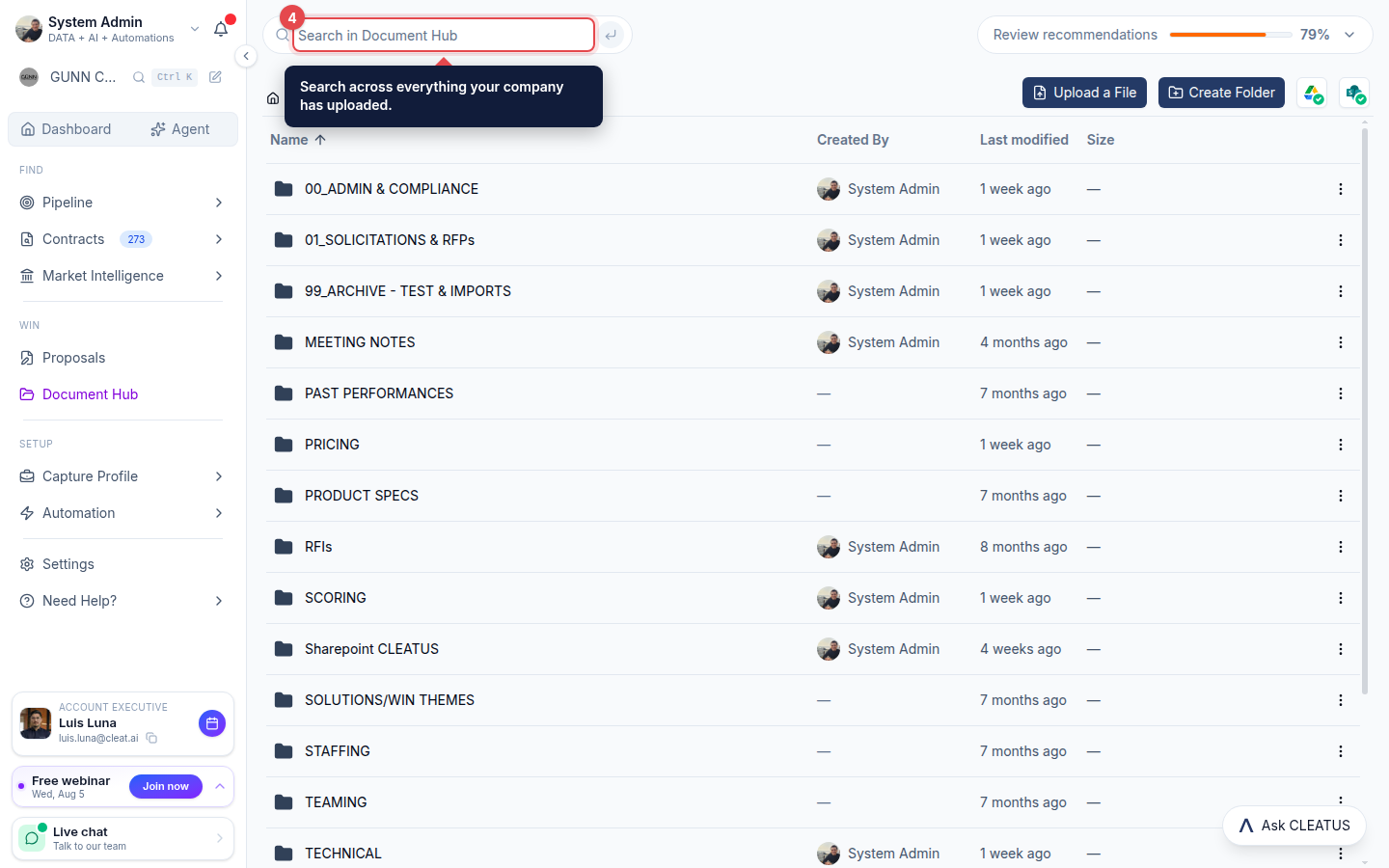The image size is (1389, 868).
Task: Open options menu for 01_SOLICITATIONS & RFPs
Action: point(1341,240)
